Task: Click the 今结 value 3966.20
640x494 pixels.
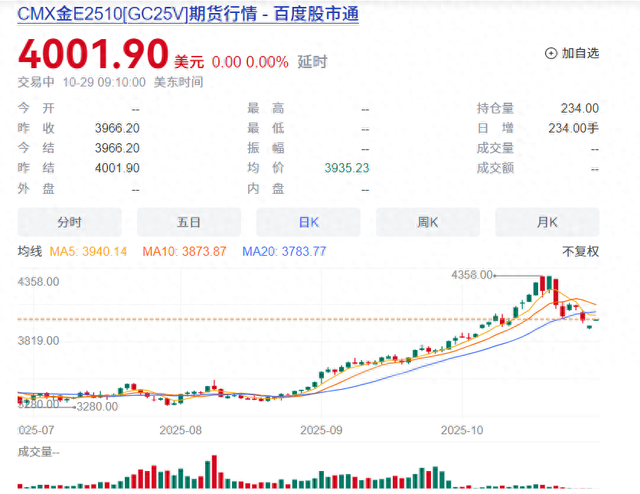Action: coord(117,148)
